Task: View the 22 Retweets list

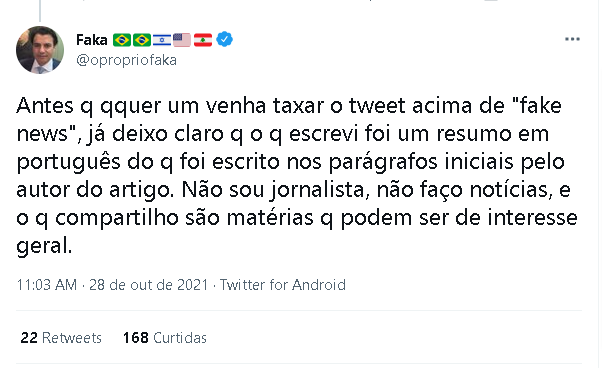Action: (61, 338)
